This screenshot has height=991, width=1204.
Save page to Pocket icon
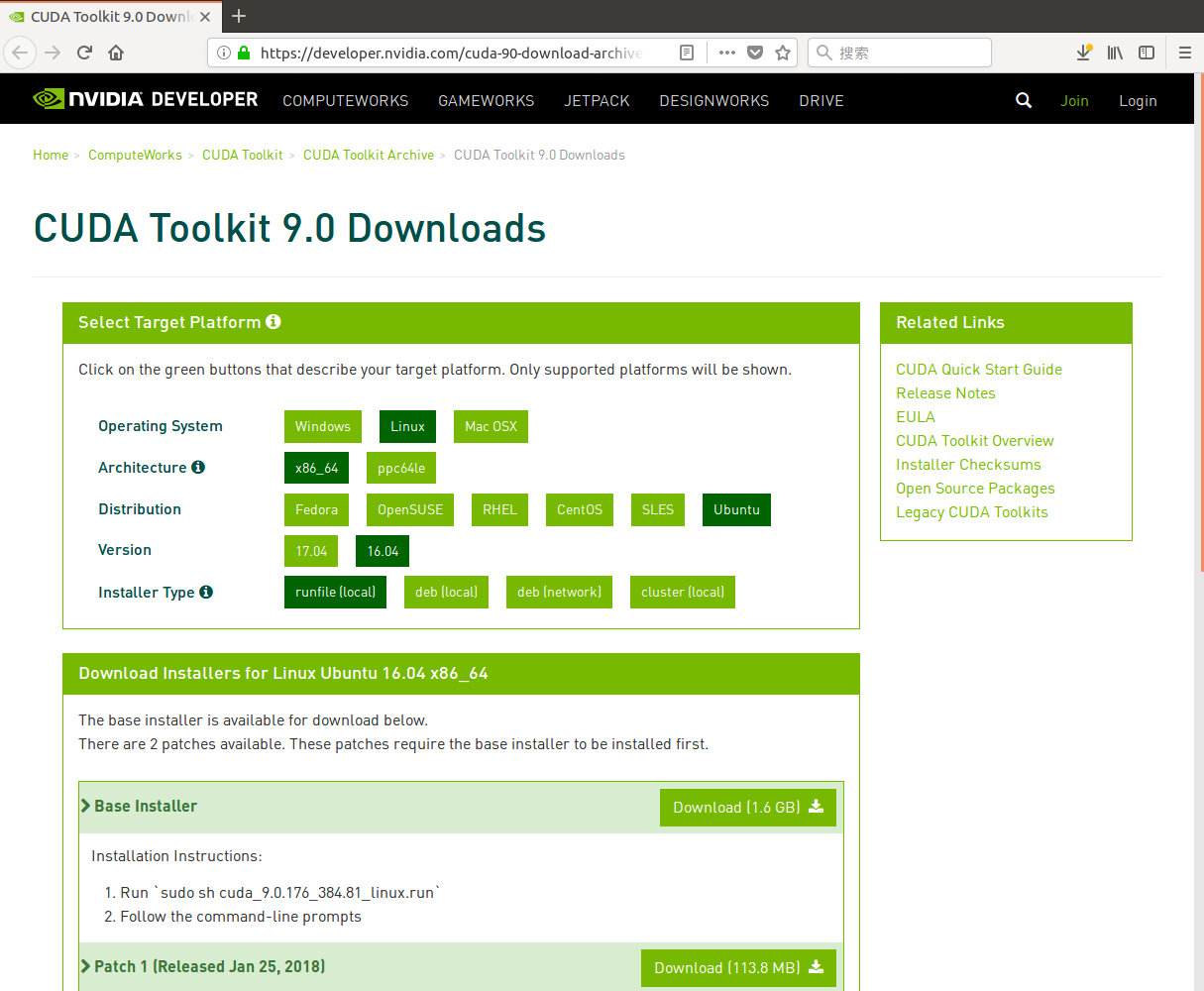(755, 53)
